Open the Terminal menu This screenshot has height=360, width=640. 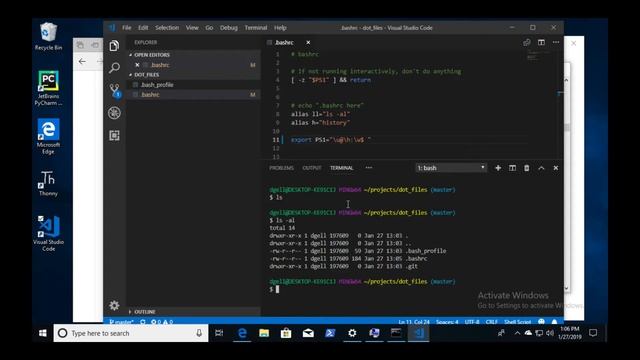[x=256, y=28]
